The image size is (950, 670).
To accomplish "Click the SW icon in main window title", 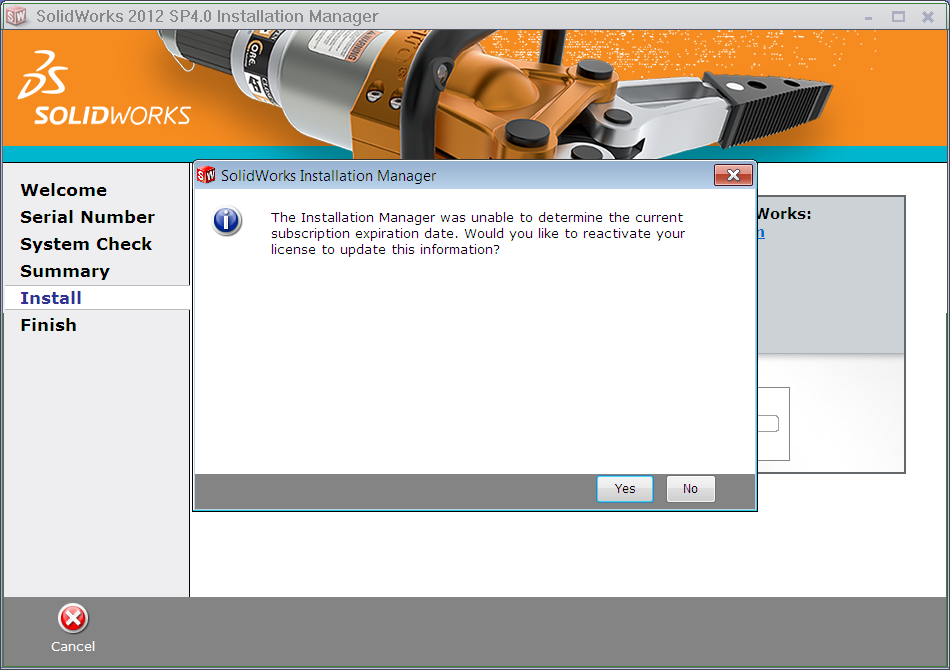I will [16, 16].
